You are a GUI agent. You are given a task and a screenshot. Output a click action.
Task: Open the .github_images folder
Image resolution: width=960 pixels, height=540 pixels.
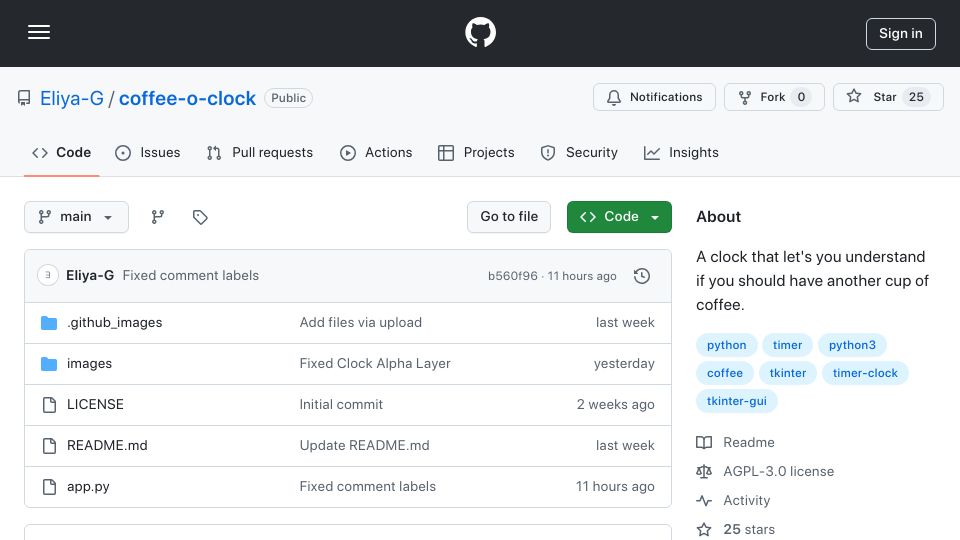[114, 323]
